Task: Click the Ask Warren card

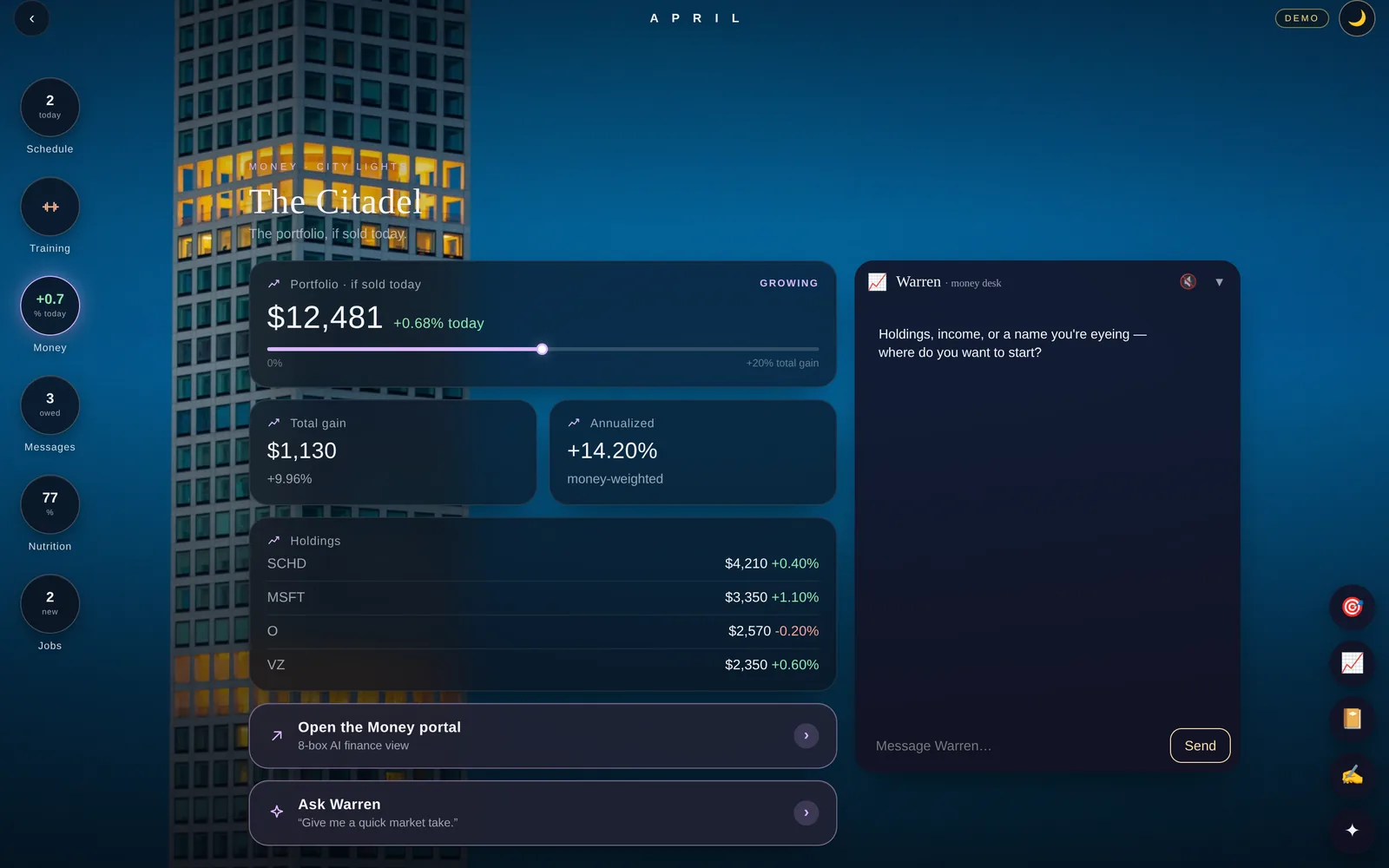Action: tap(543, 813)
